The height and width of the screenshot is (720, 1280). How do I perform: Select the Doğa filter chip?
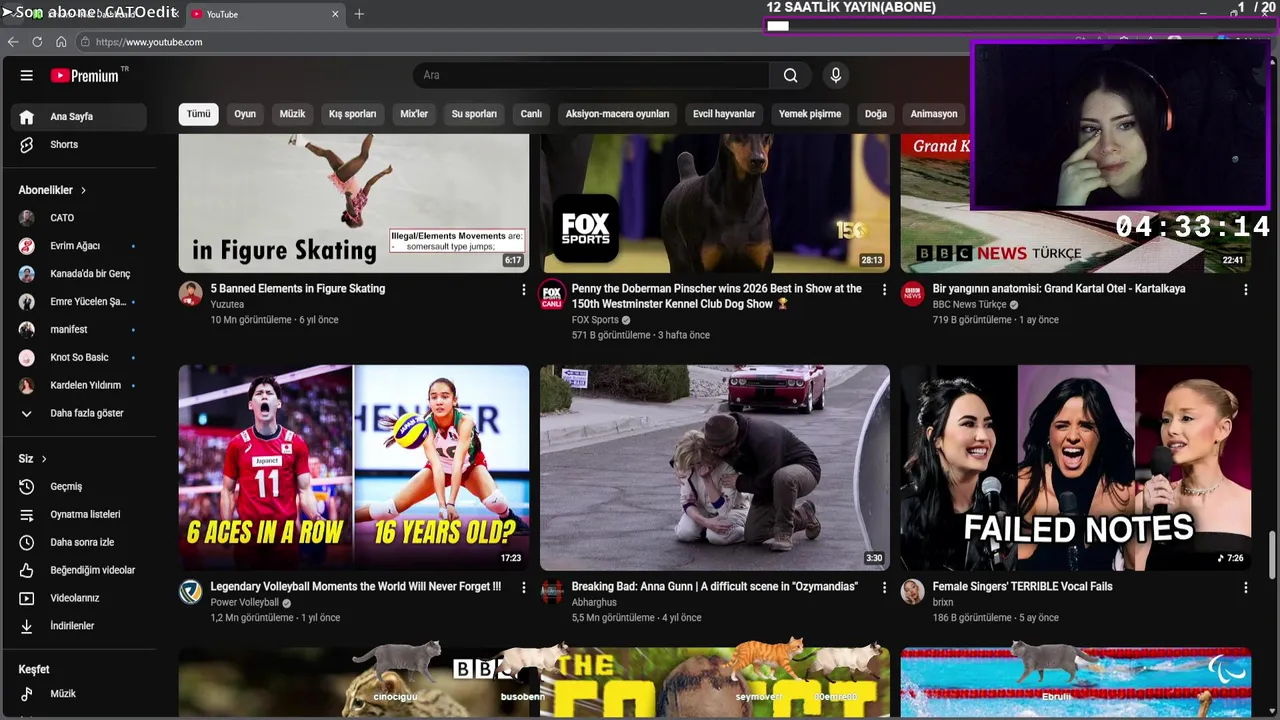(x=876, y=114)
